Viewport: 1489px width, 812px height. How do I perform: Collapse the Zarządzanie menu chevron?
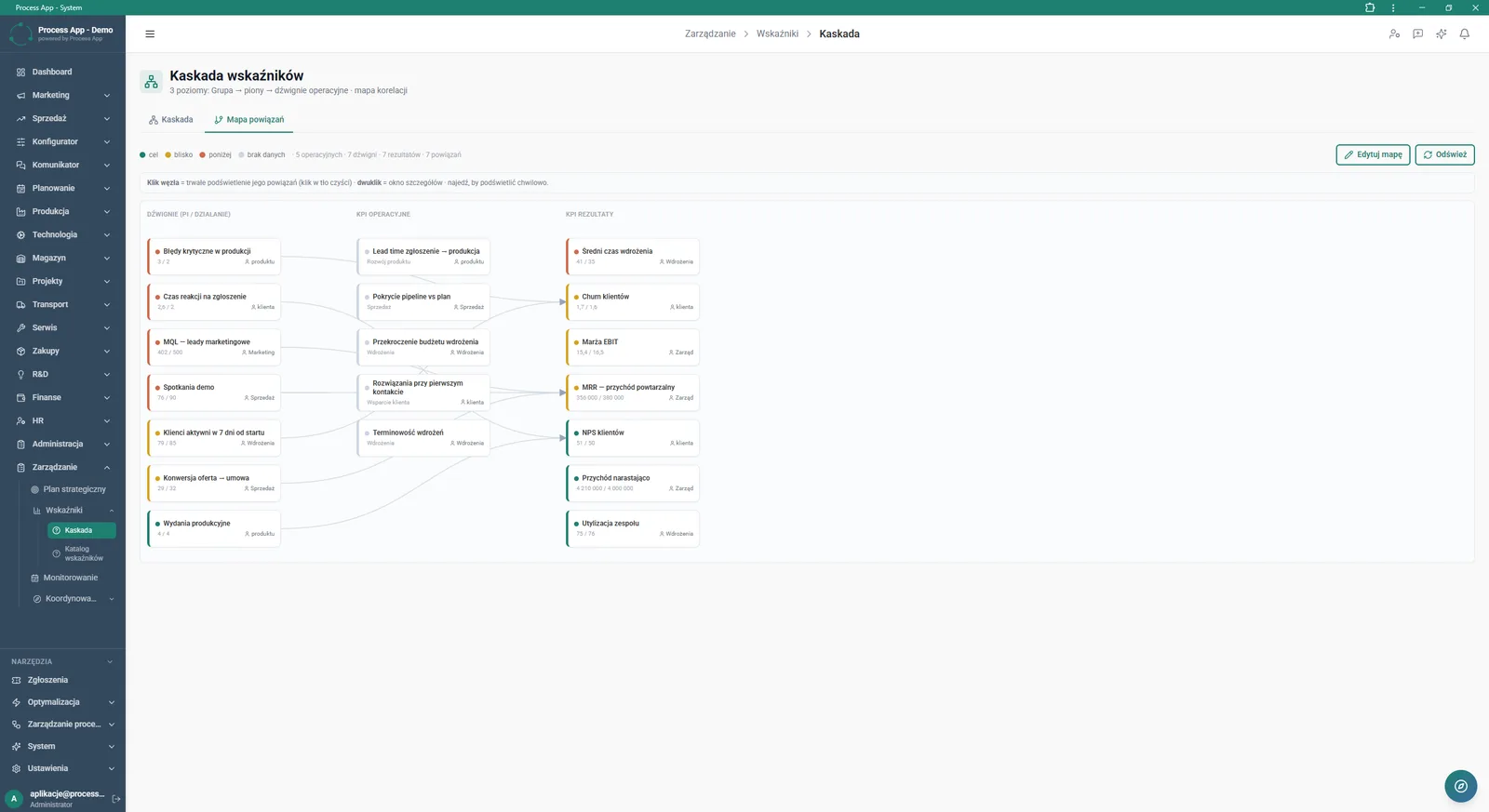(107, 467)
